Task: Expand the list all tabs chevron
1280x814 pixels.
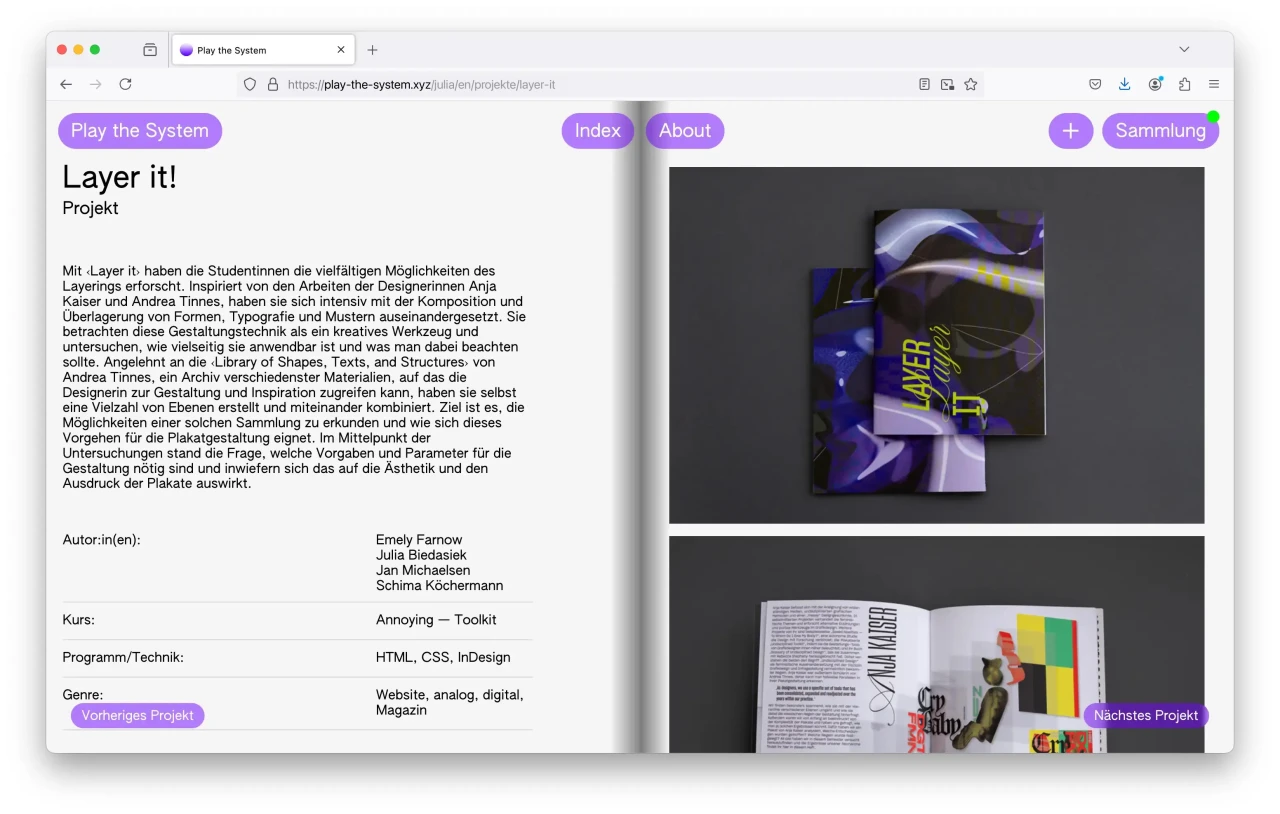Action: (1184, 50)
